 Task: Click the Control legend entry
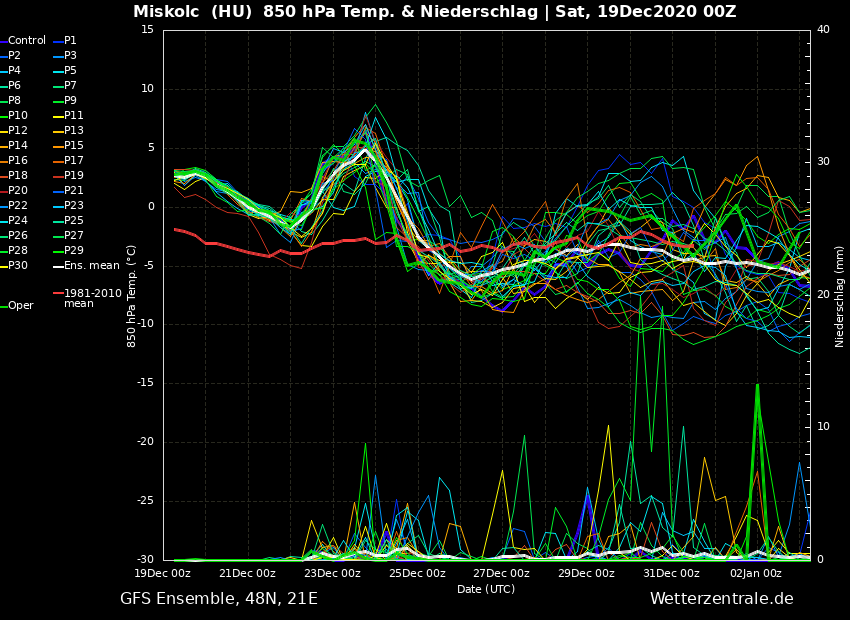point(26,41)
